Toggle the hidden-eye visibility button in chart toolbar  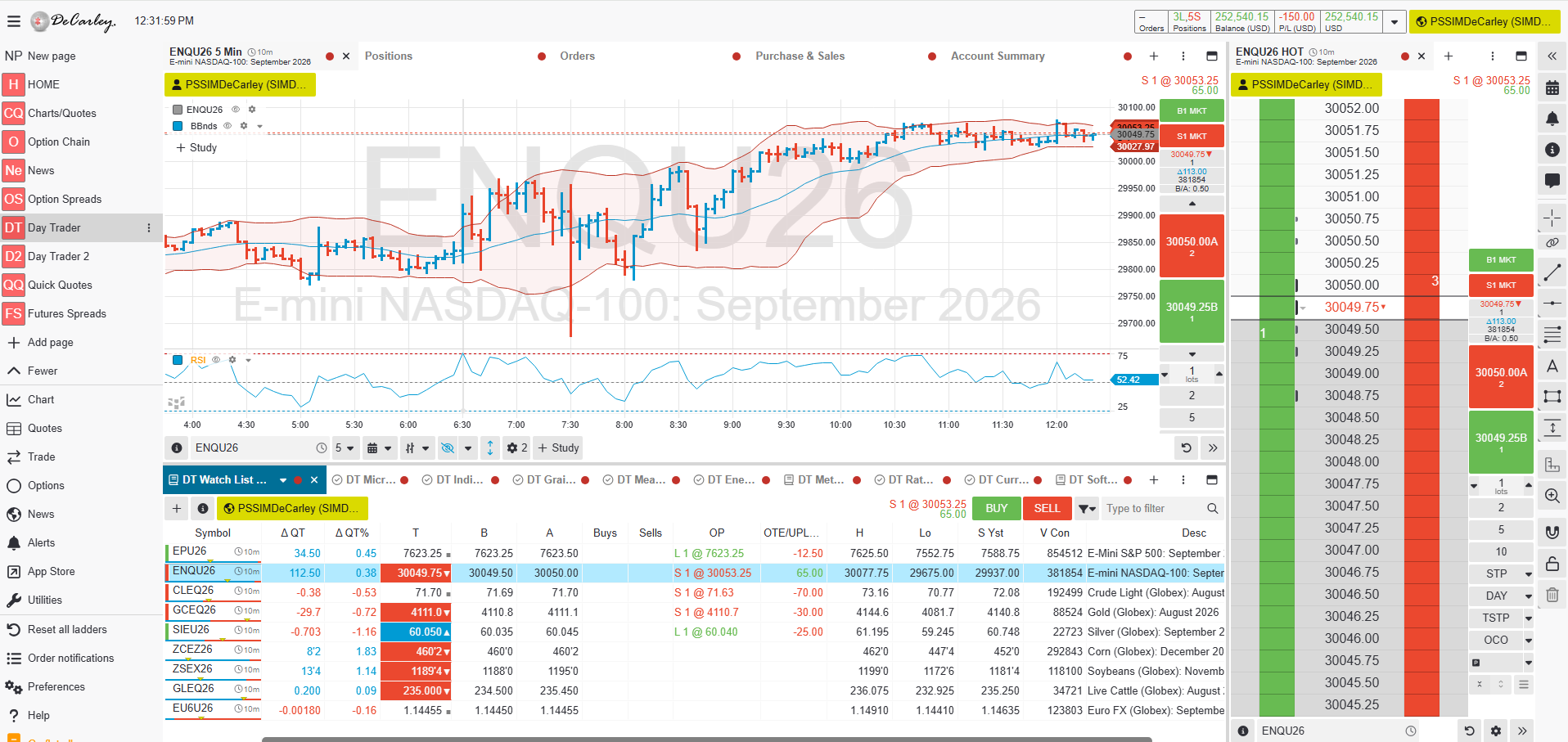pyautogui.click(x=447, y=448)
